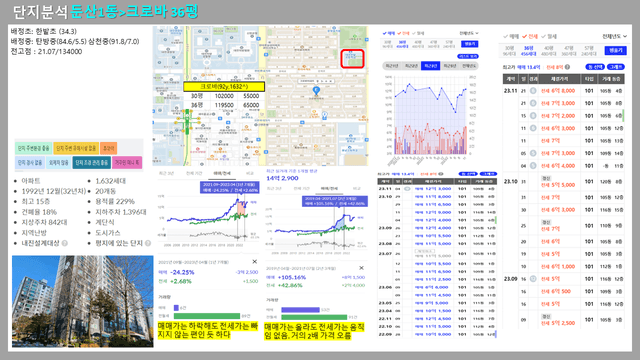This screenshot has height=360, width=640.
Task: Click the blue button beside the 57평 option
Action: [616, 50]
